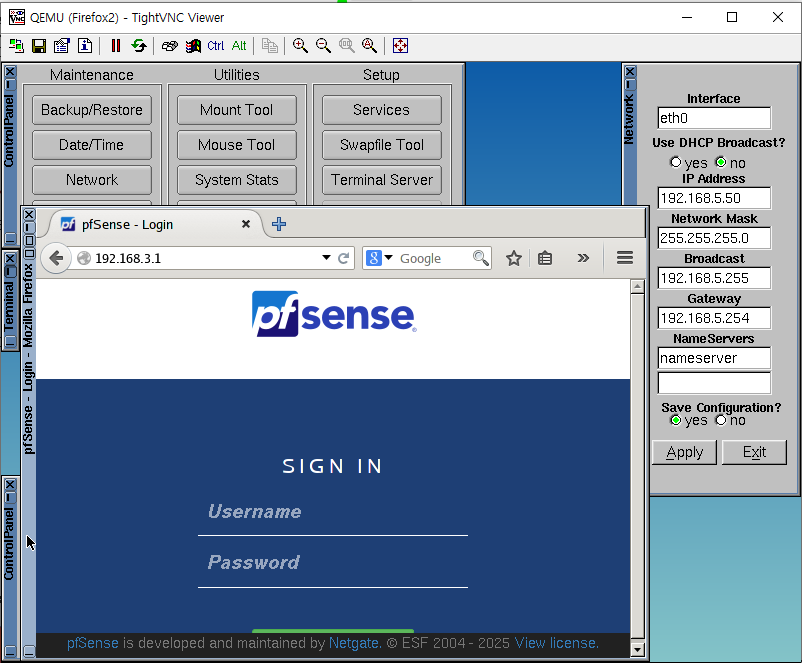Screen dimensions: 802x663
Task: Open new connection icon in TightVNC toolbar
Action: point(16,46)
